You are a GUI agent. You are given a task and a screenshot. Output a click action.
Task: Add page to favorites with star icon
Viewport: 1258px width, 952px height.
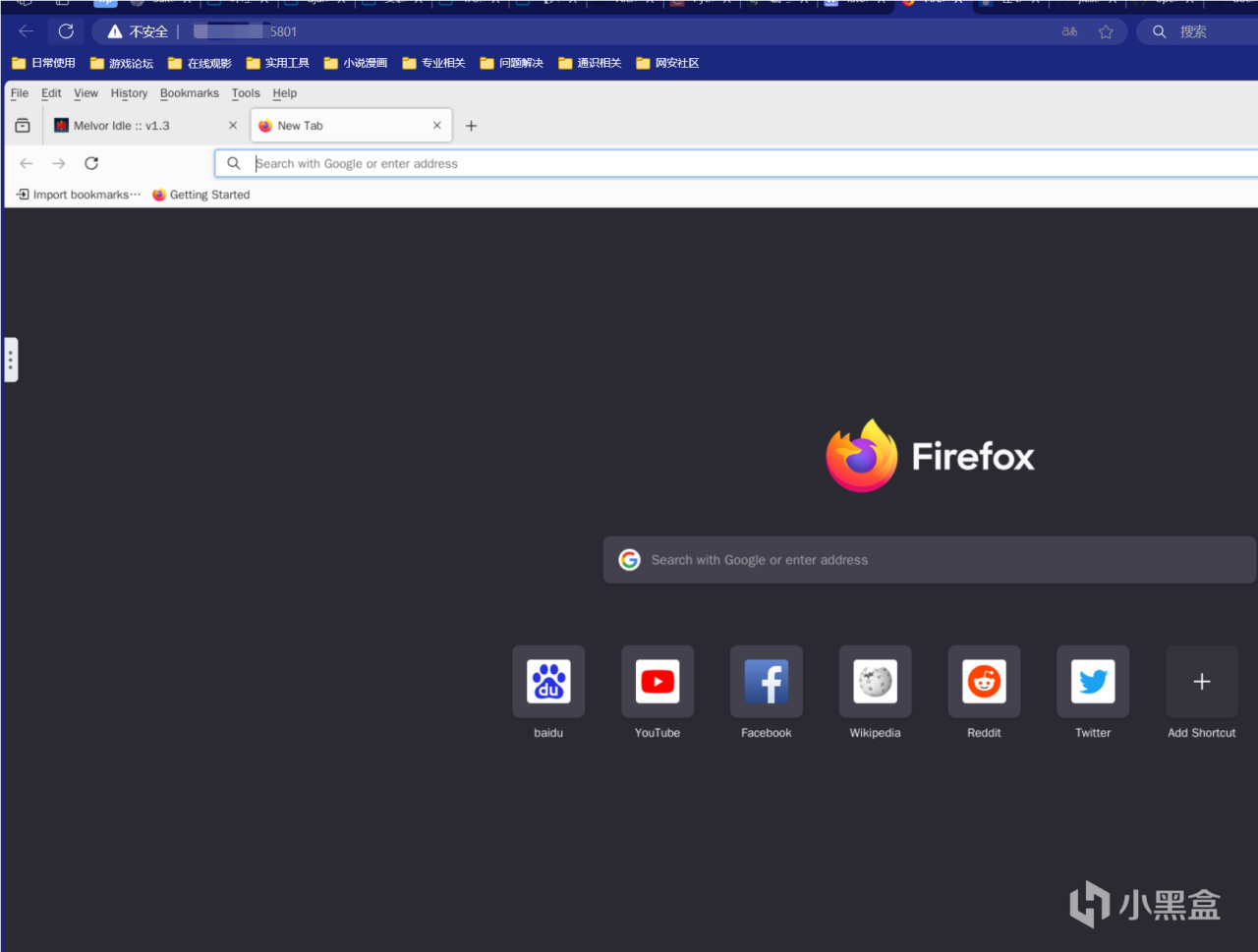tap(1106, 31)
